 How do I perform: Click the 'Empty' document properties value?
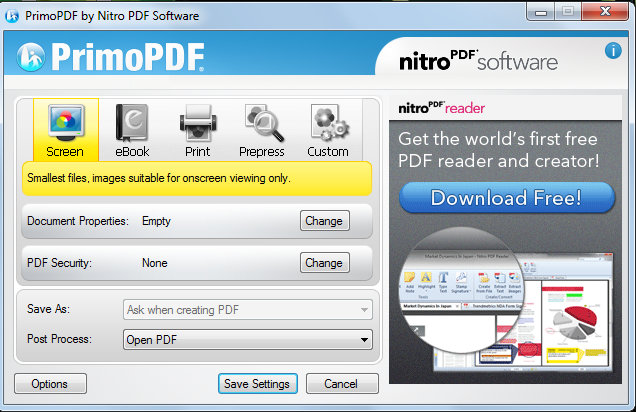point(156,221)
